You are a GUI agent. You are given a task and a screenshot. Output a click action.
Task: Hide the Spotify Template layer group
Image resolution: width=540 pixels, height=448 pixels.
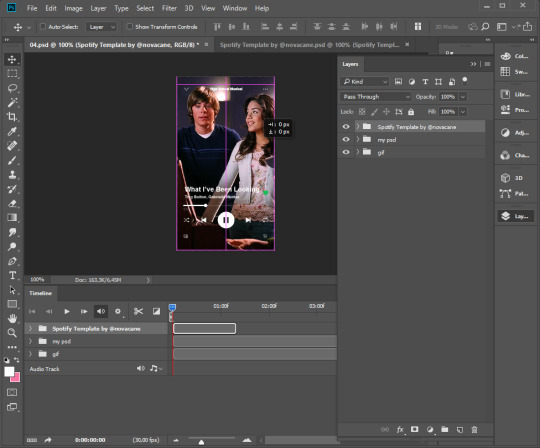tap(346, 127)
